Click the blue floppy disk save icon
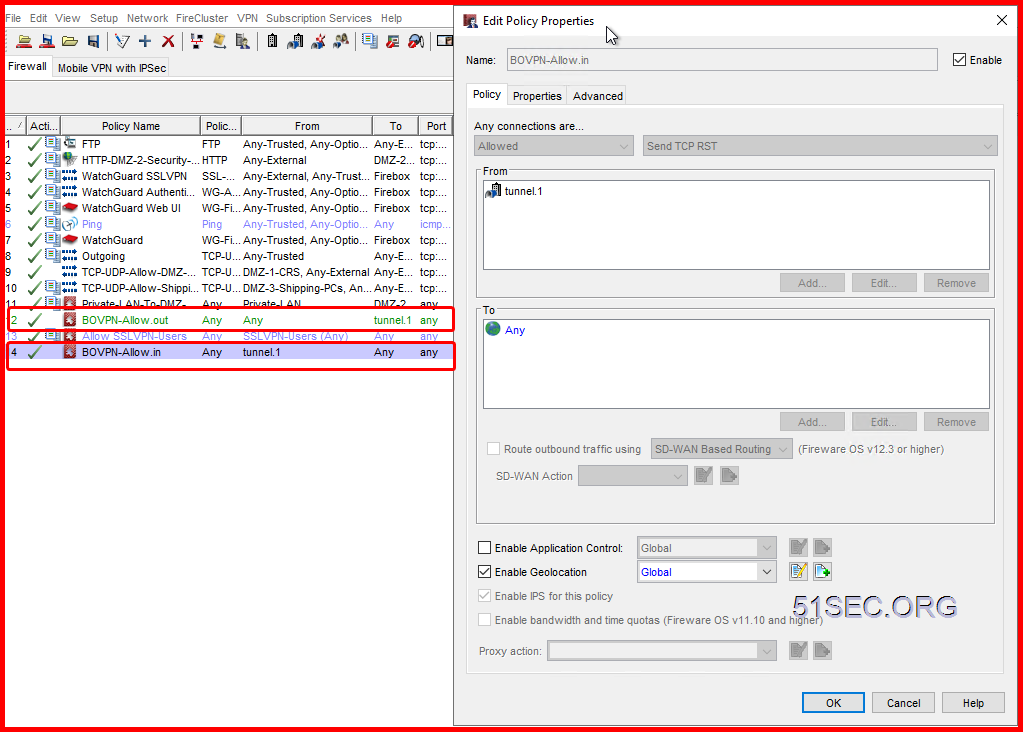Viewport: 1023px width, 732px height. 93,41
